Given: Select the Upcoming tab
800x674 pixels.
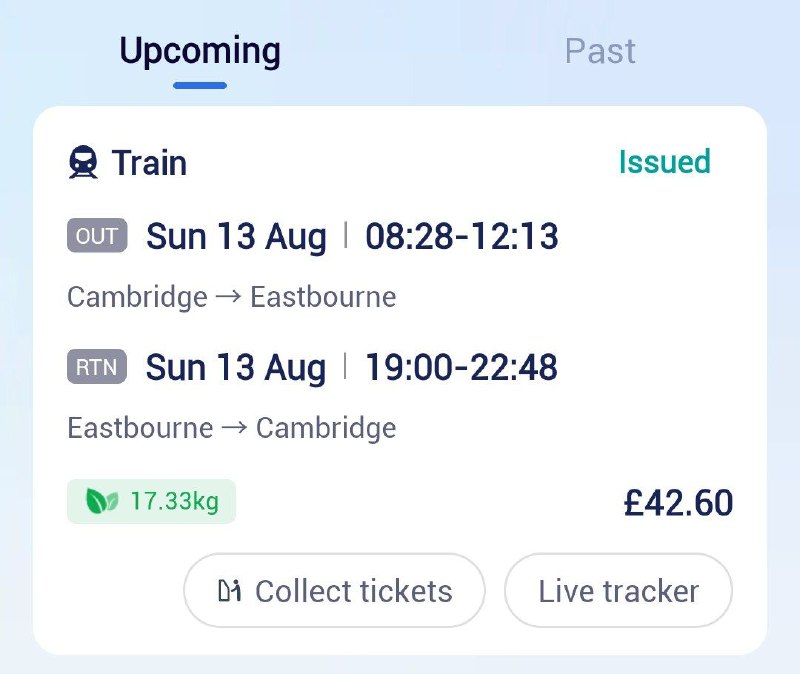Looking at the screenshot, I should coord(200,50).
